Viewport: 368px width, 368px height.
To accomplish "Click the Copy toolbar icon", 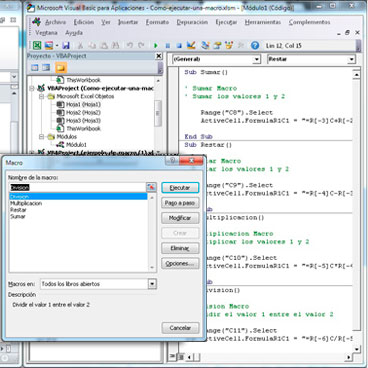I will pos(92,46).
